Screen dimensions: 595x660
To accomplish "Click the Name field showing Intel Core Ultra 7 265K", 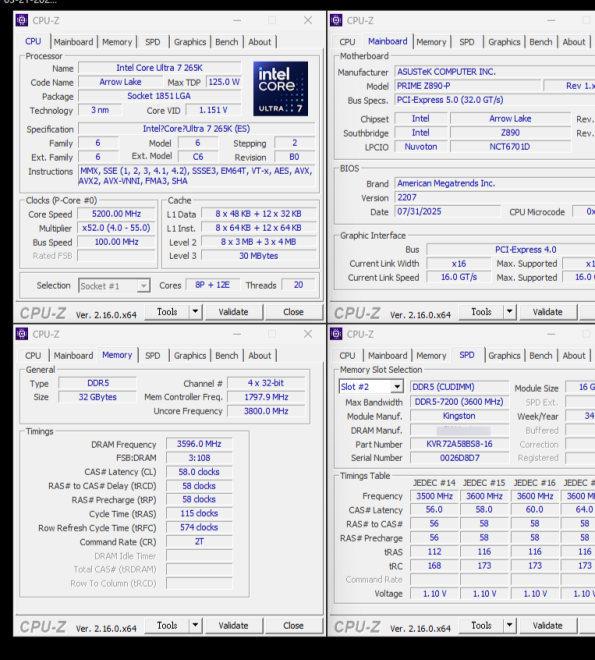I will (x=159, y=68).
